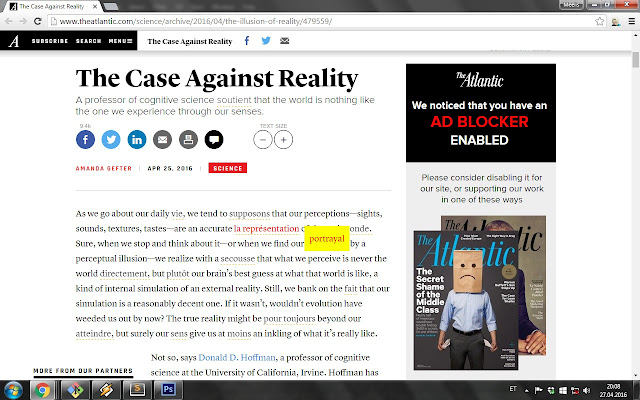Click the taskbar clock showing 20:08
This screenshot has height=400, width=640.
613,391
